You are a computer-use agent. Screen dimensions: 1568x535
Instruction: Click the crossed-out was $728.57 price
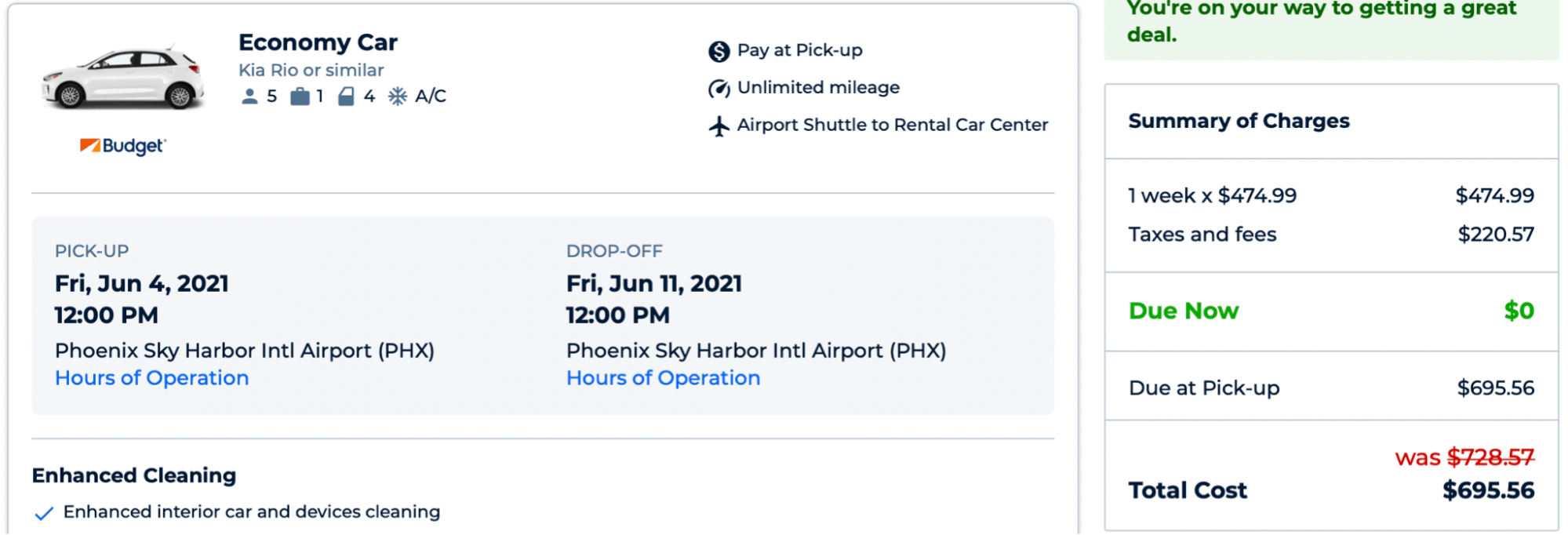click(1463, 456)
